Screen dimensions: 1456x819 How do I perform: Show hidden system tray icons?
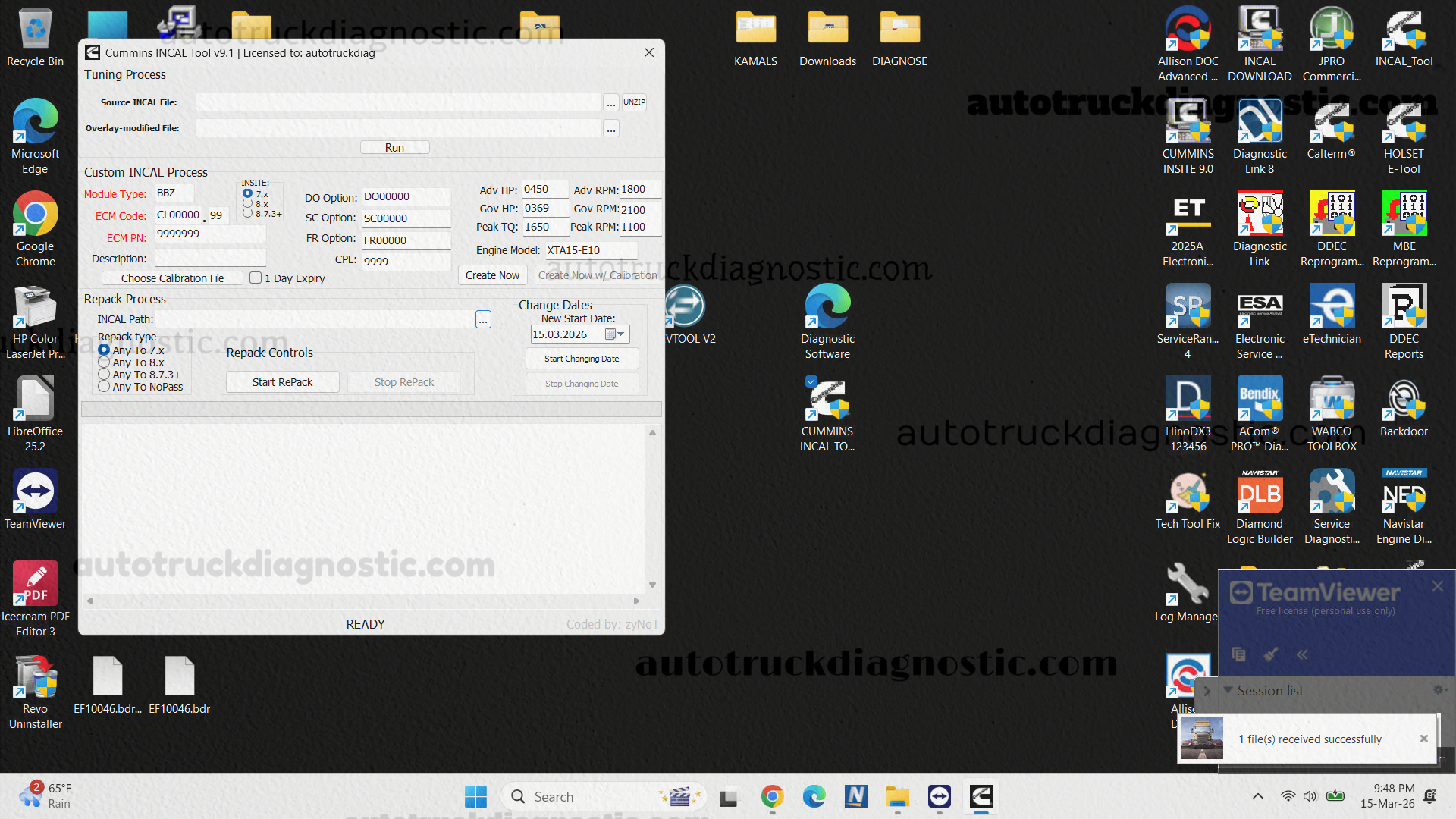(x=1257, y=796)
